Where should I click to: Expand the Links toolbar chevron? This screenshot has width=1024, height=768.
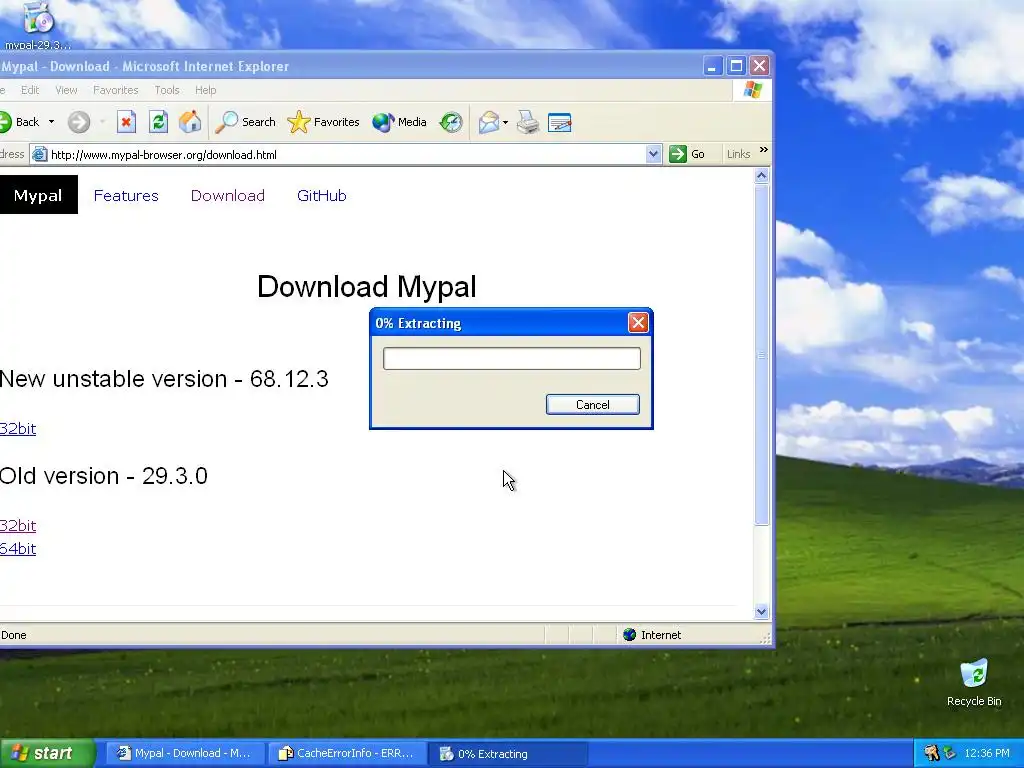click(x=763, y=150)
